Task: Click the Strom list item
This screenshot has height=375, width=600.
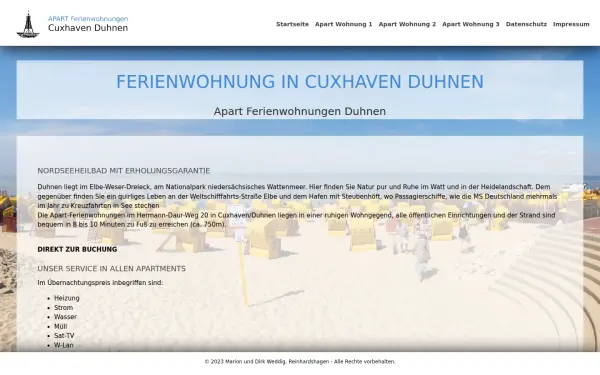Action: click(x=64, y=308)
